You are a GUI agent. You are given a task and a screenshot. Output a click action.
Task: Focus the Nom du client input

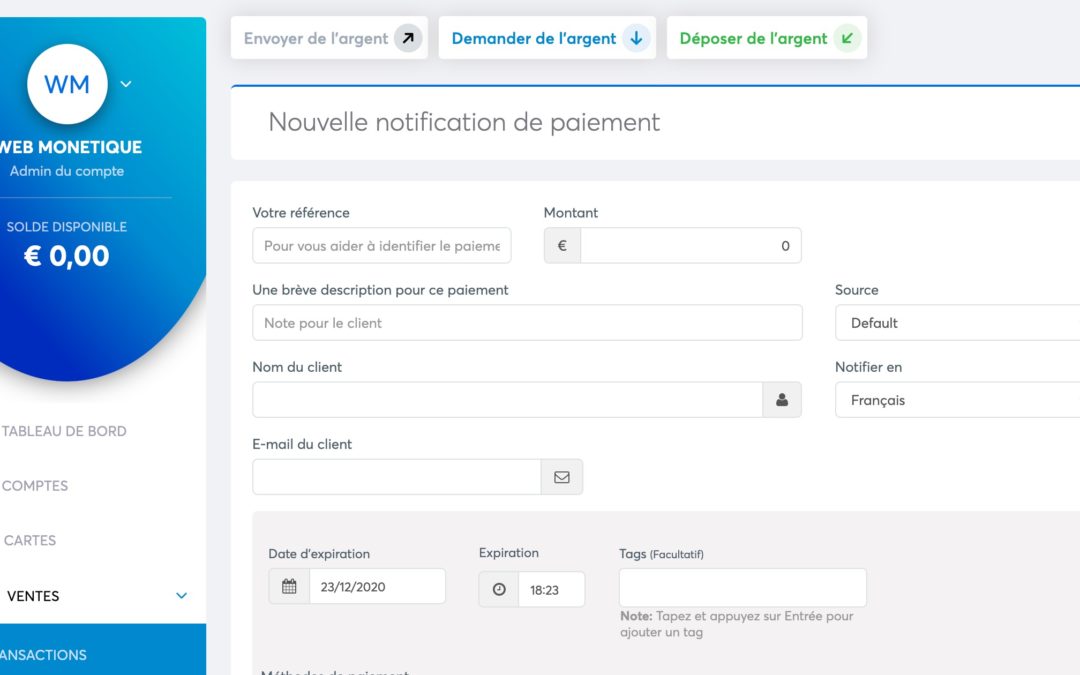pyautogui.click(x=508, y=400)
